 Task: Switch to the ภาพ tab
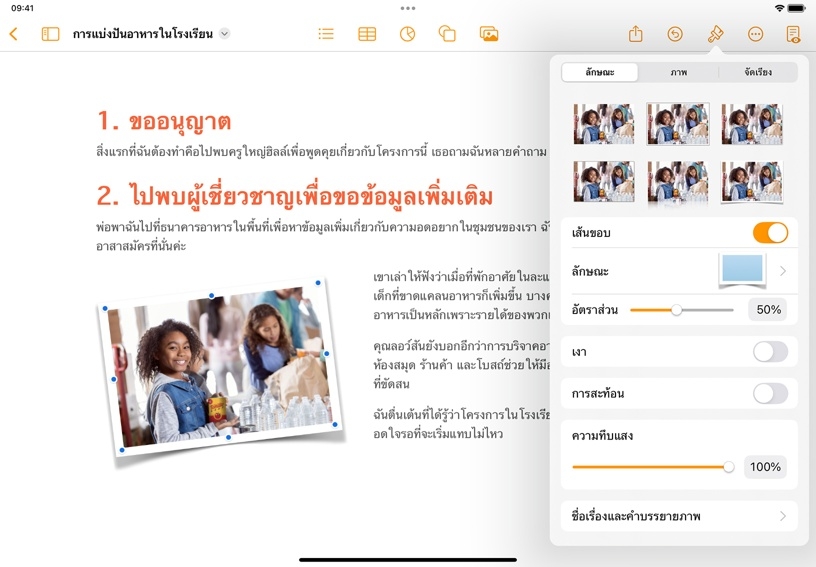(x=679, y=72)
